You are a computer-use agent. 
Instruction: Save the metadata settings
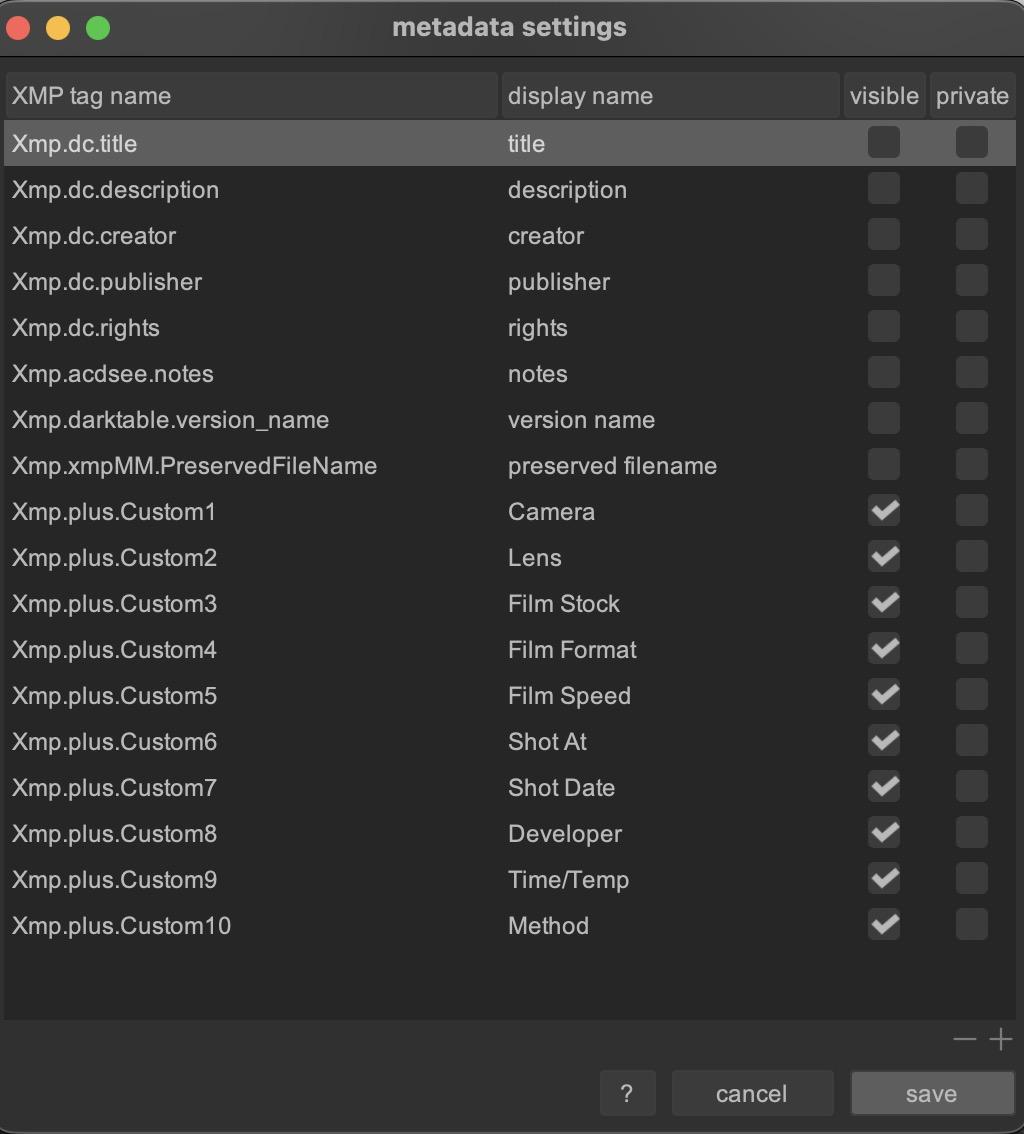tap(931, 1093)
